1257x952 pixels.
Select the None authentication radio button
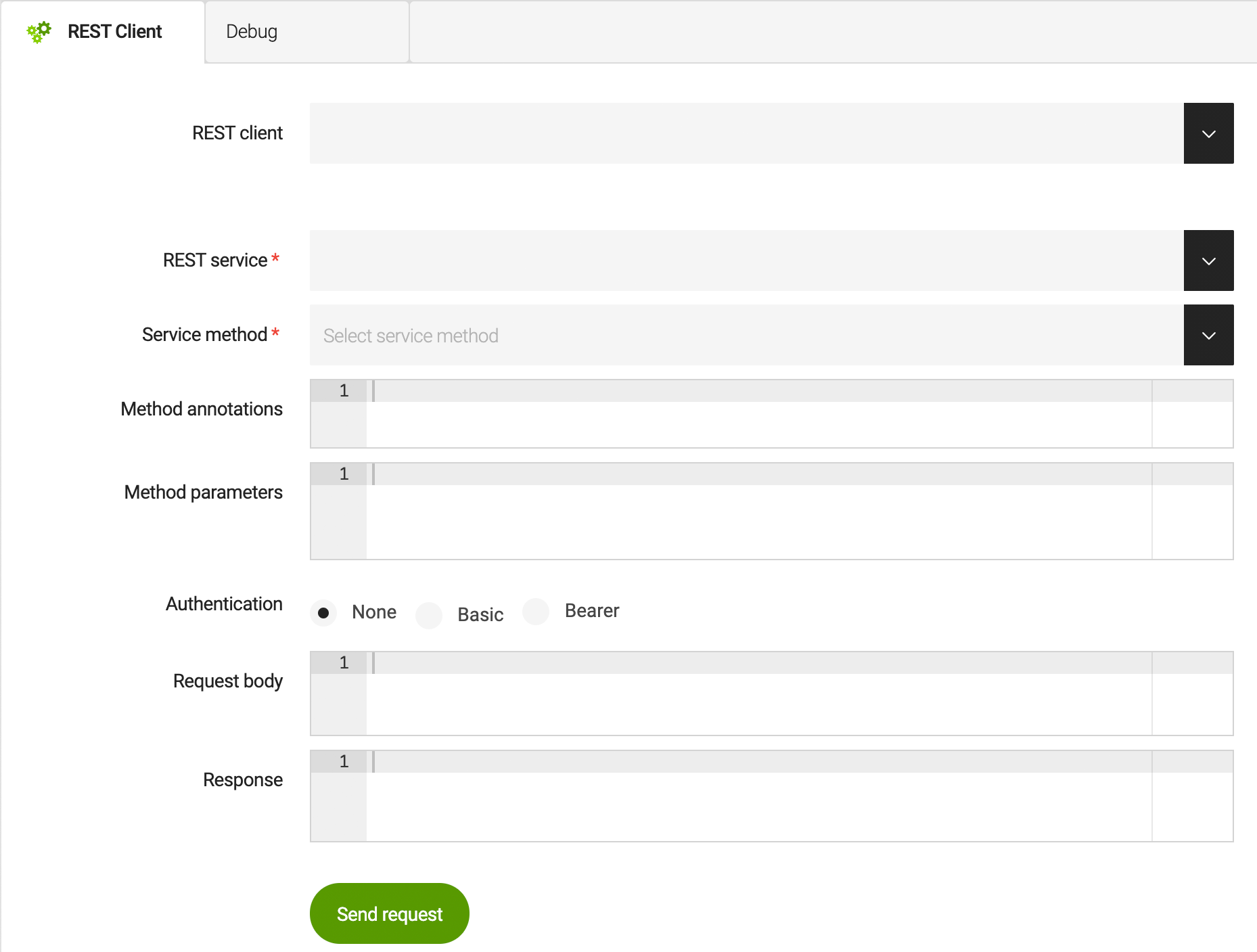click(323, 613)
